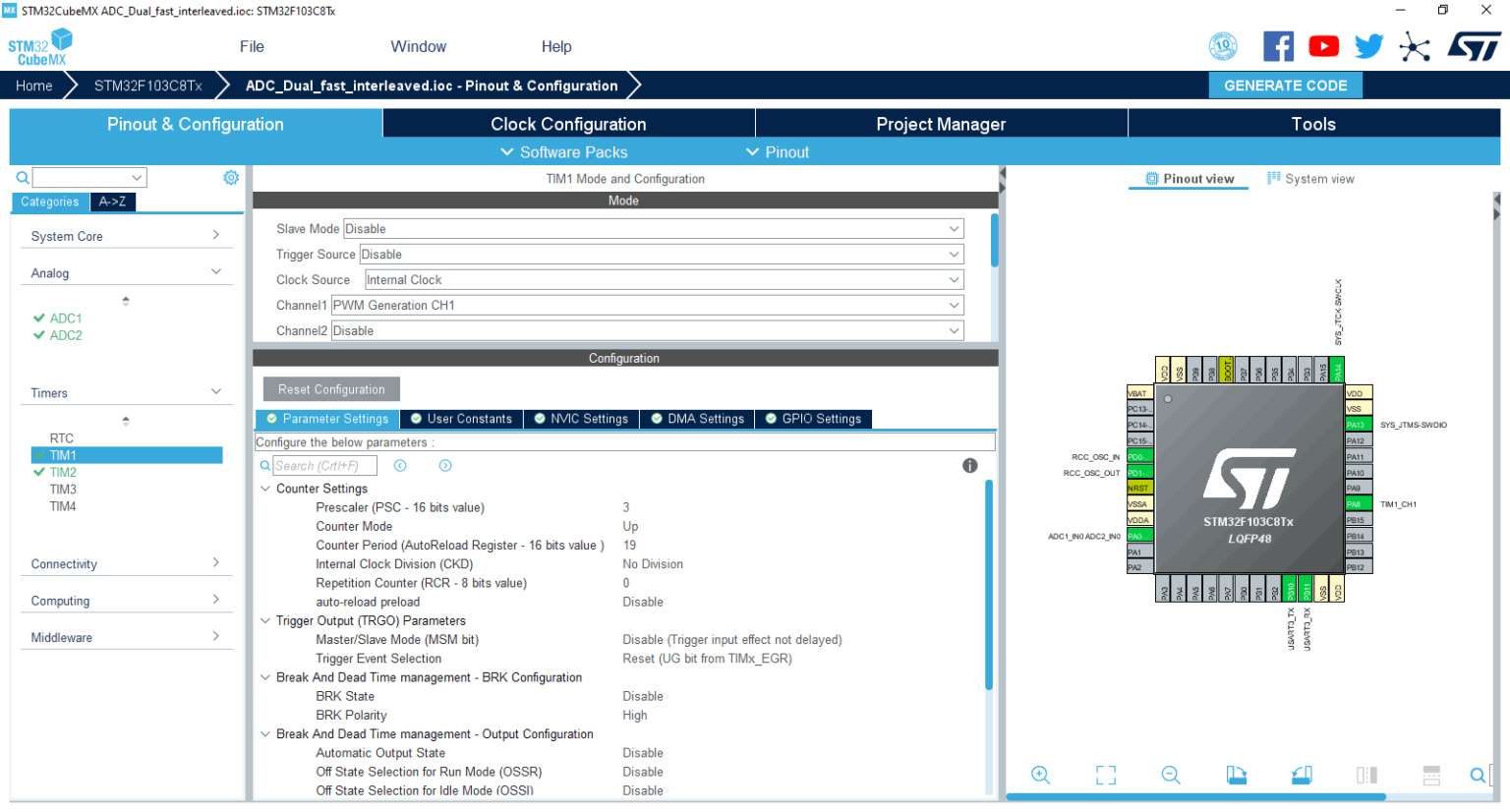
Task: Open the Channel1 PWM Generation dropdown
Action: tap(647, 306)
